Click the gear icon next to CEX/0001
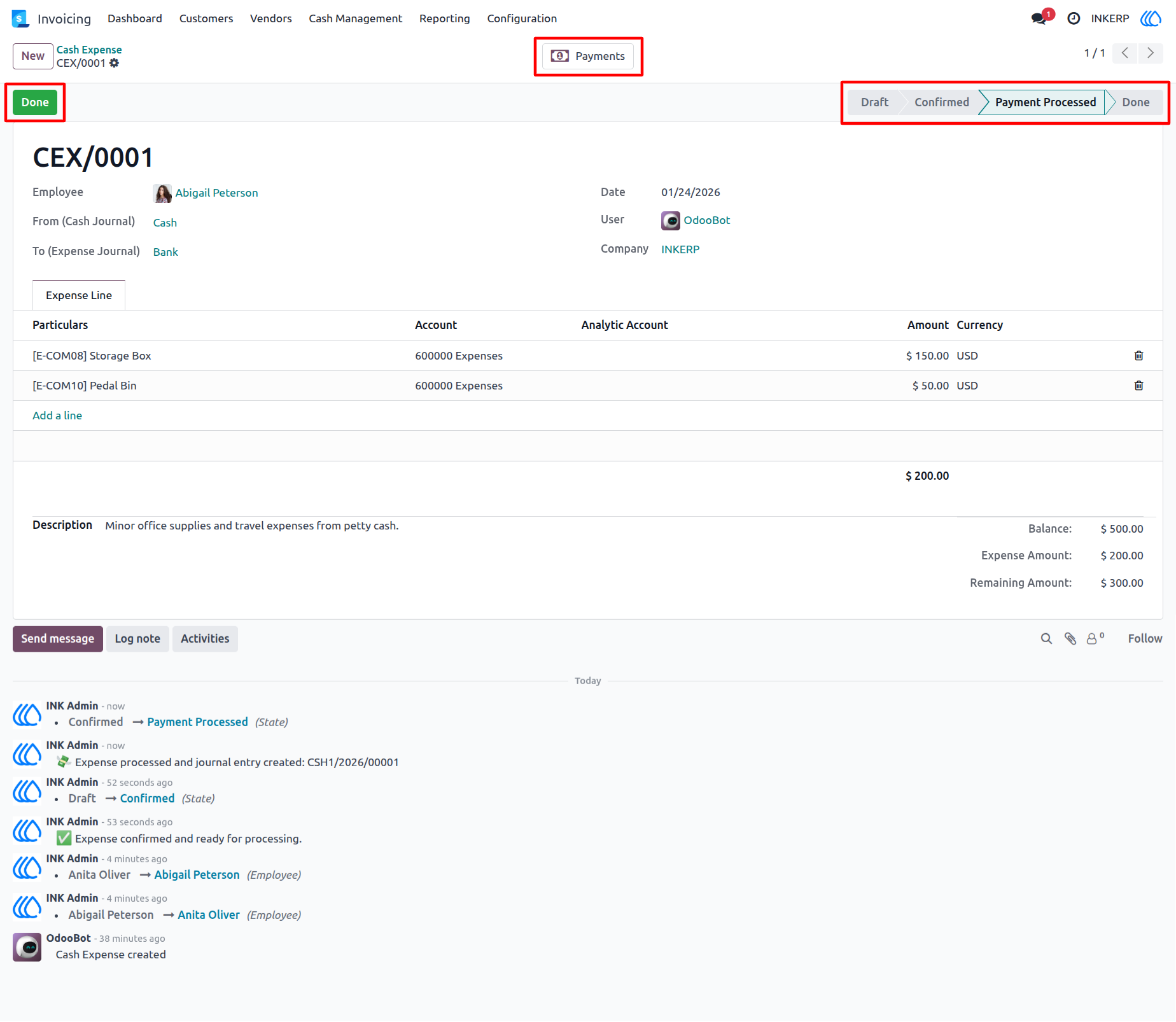Screen dimensions: 1176x1022 114,63
